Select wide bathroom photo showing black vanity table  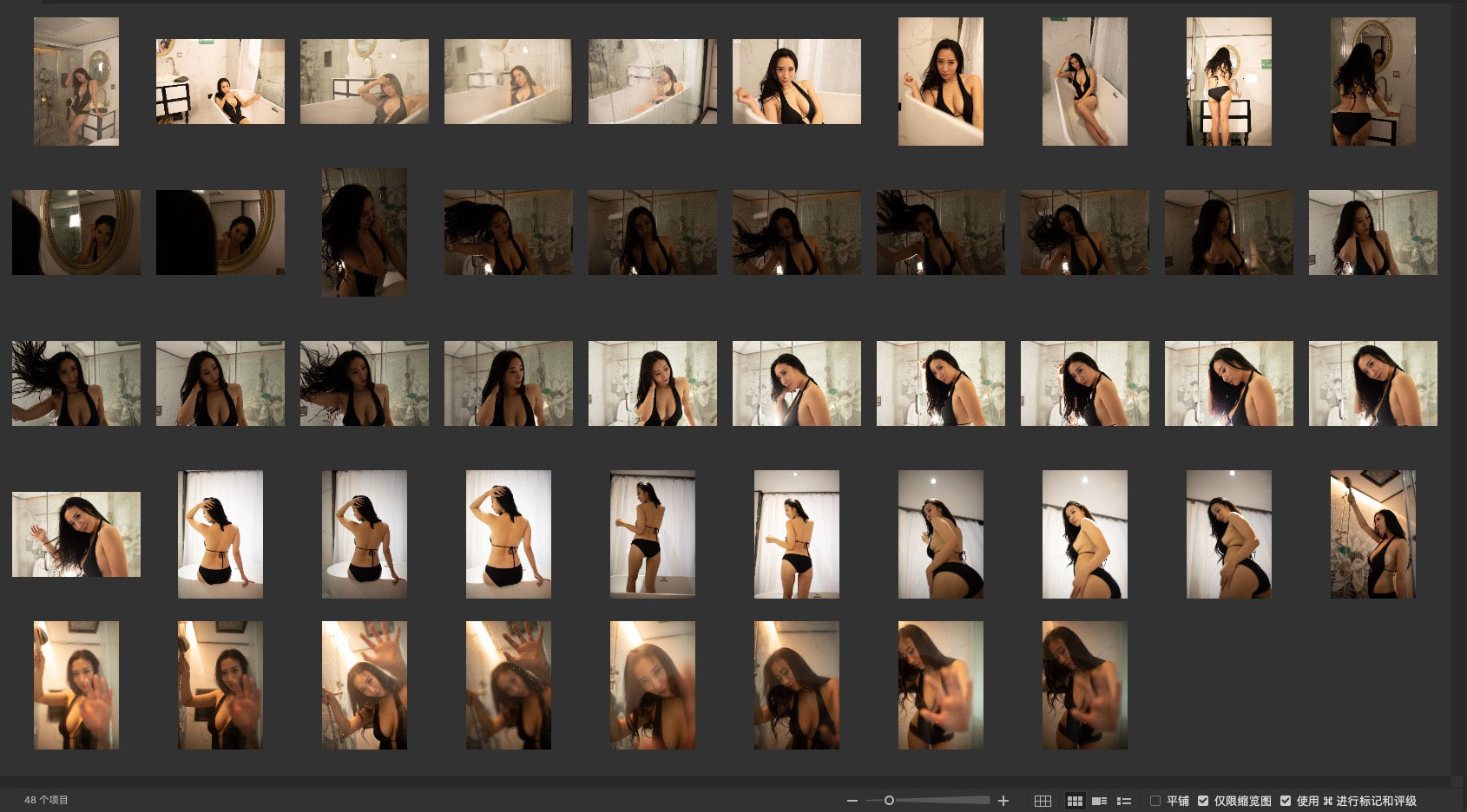pyautogui.click(x=220, y=82)
